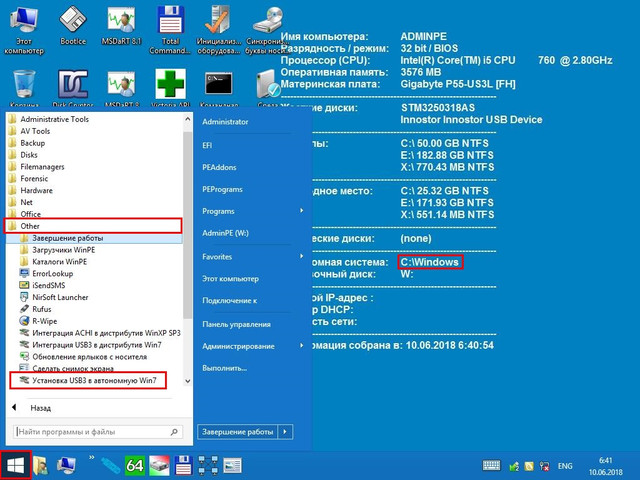Viewport: 640px width, 480px height.
Task: Focus the Найти программы и файлы search field
Action: (x=98, y=431)
